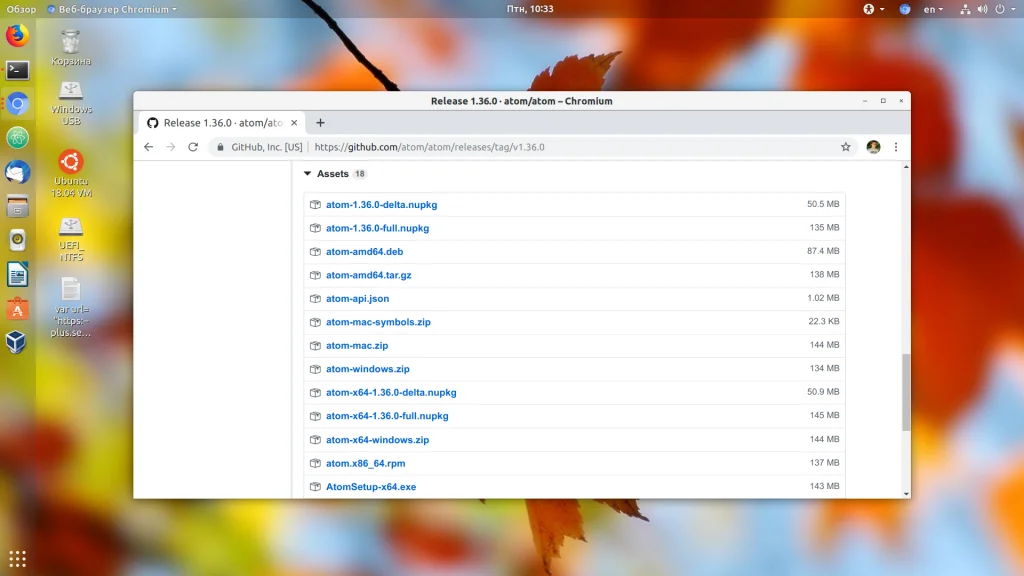Switch to Chromium in the dock

tap(18, 104)
